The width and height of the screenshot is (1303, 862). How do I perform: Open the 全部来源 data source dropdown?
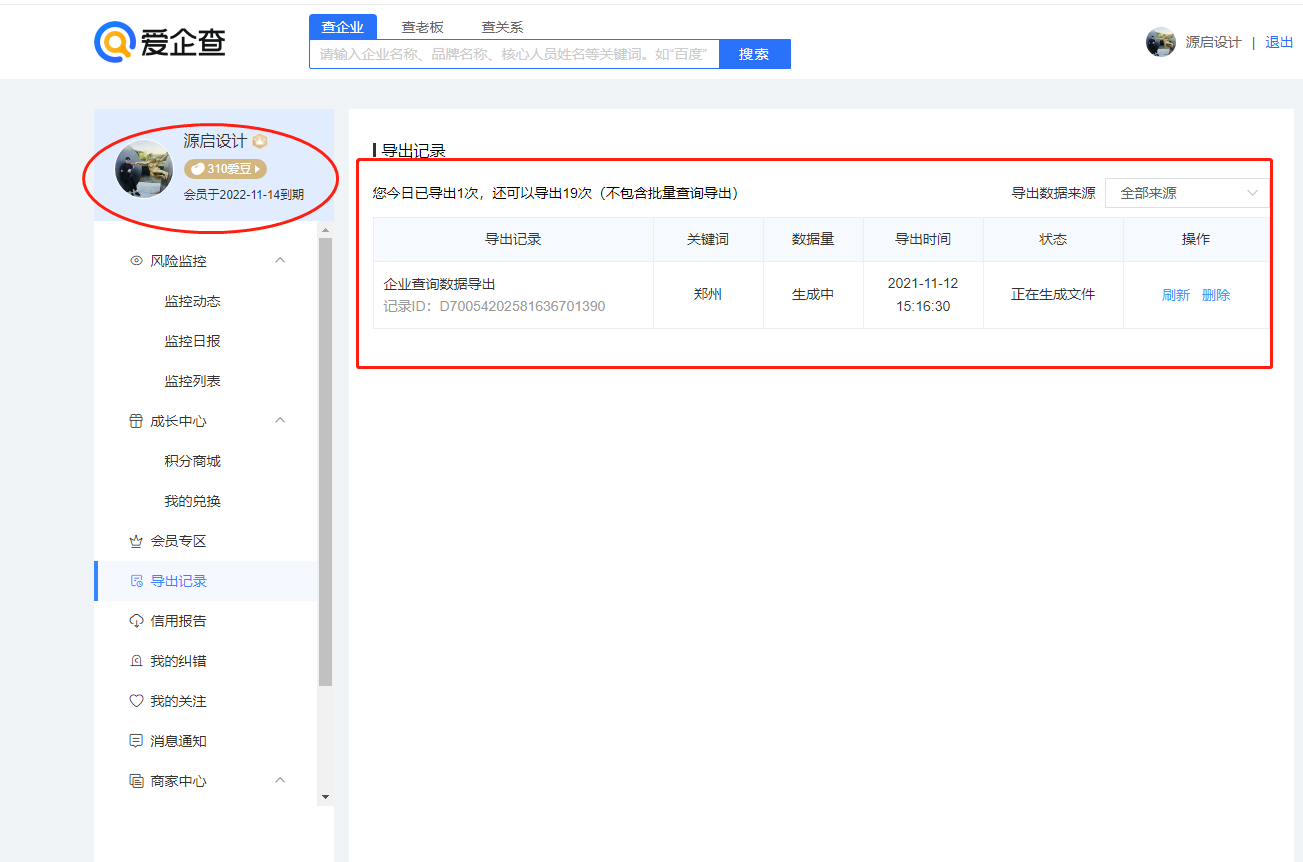[1186, 193]
